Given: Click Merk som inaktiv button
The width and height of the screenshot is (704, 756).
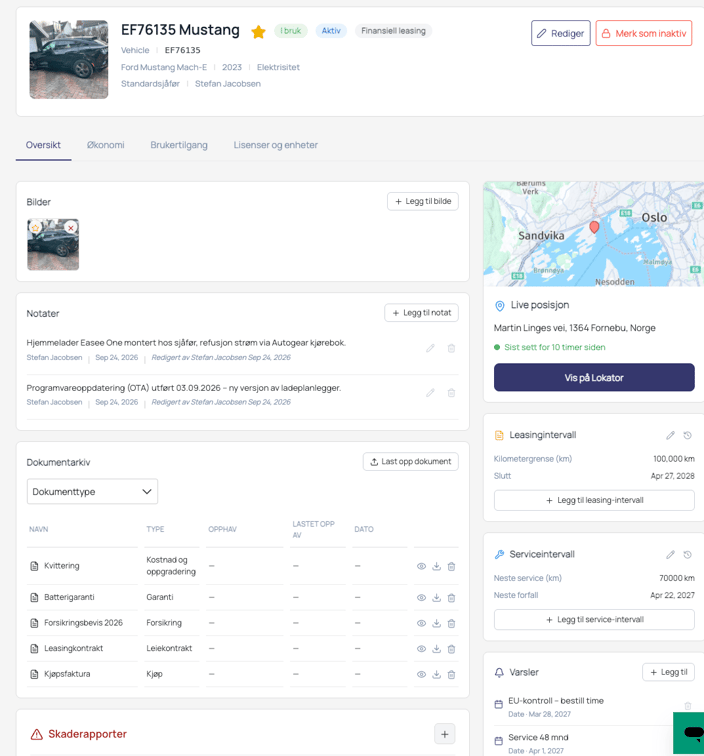Looking at the screenshot, I should coord(644,33).
